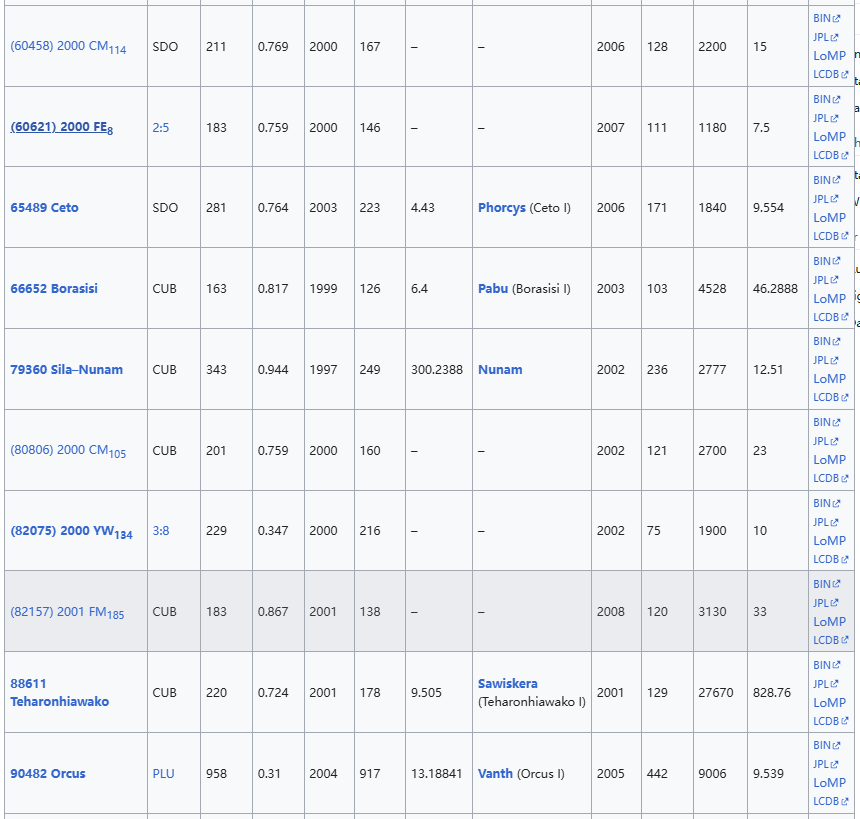Open the 79360 Sila–Nunam article
The image size is (860, 819).
pos(66,370)
